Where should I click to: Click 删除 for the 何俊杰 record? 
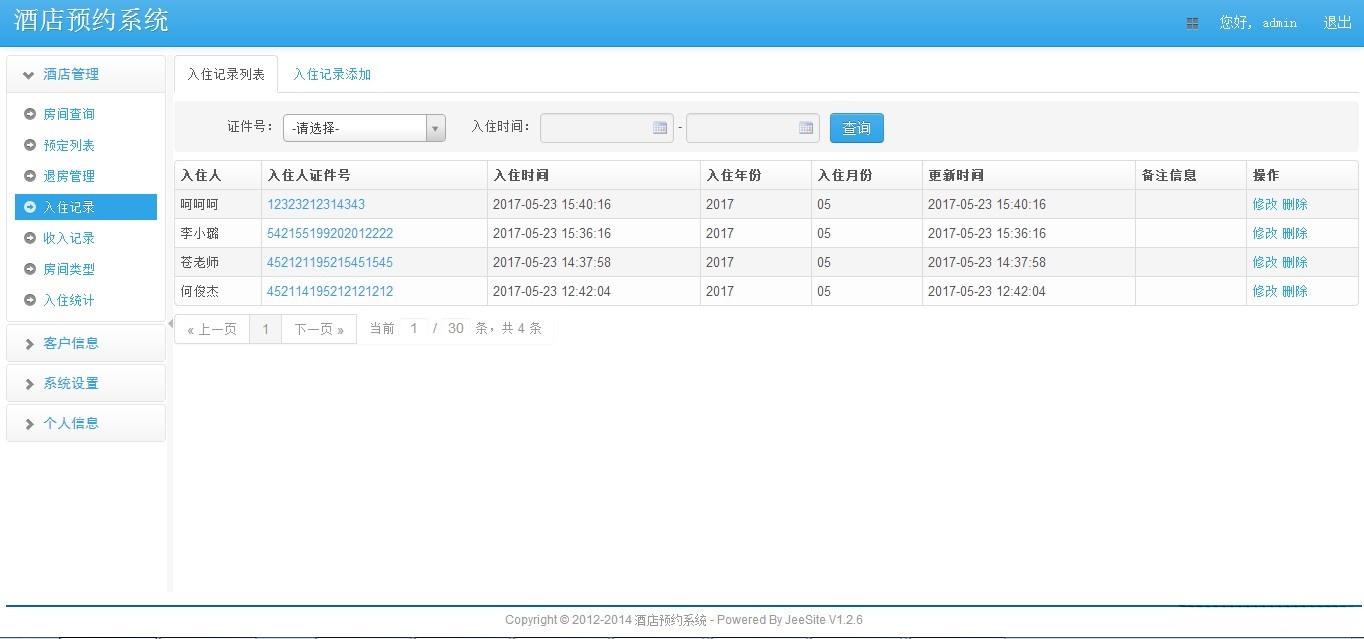pyautogui.click(x=1295, y=291)
